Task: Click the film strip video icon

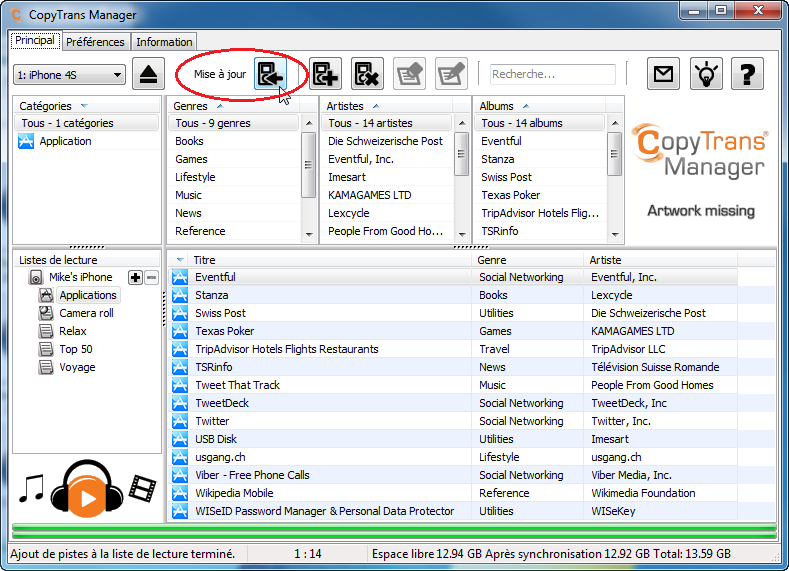Action: tap(143, 489)
